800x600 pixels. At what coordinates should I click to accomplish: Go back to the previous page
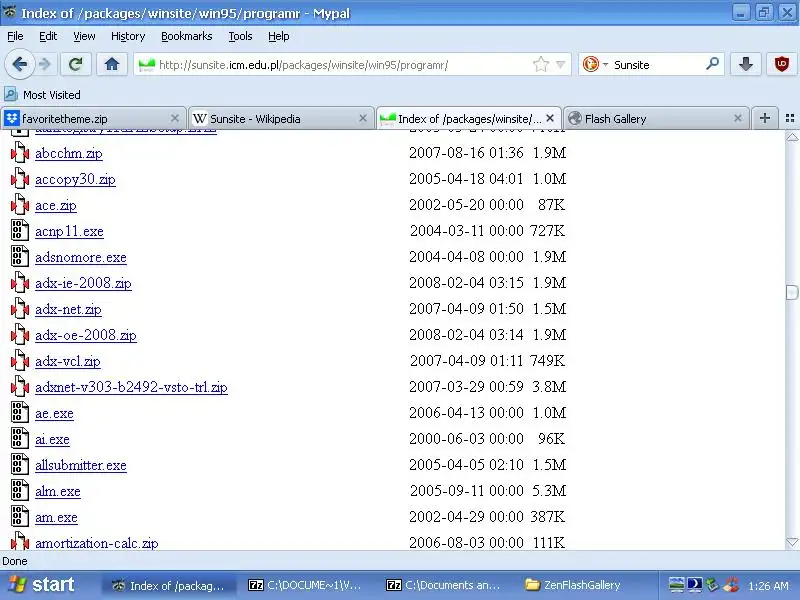tap(19, 64)
